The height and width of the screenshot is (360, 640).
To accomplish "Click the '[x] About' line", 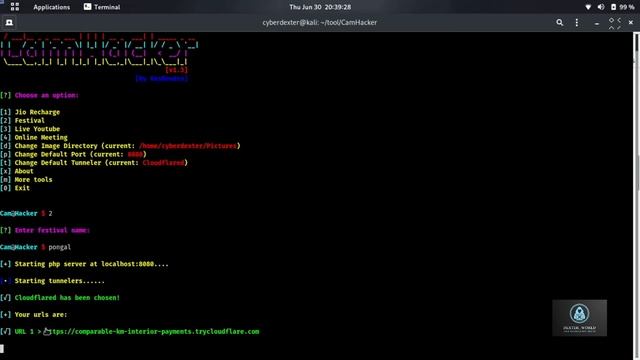I will [17, 171].
